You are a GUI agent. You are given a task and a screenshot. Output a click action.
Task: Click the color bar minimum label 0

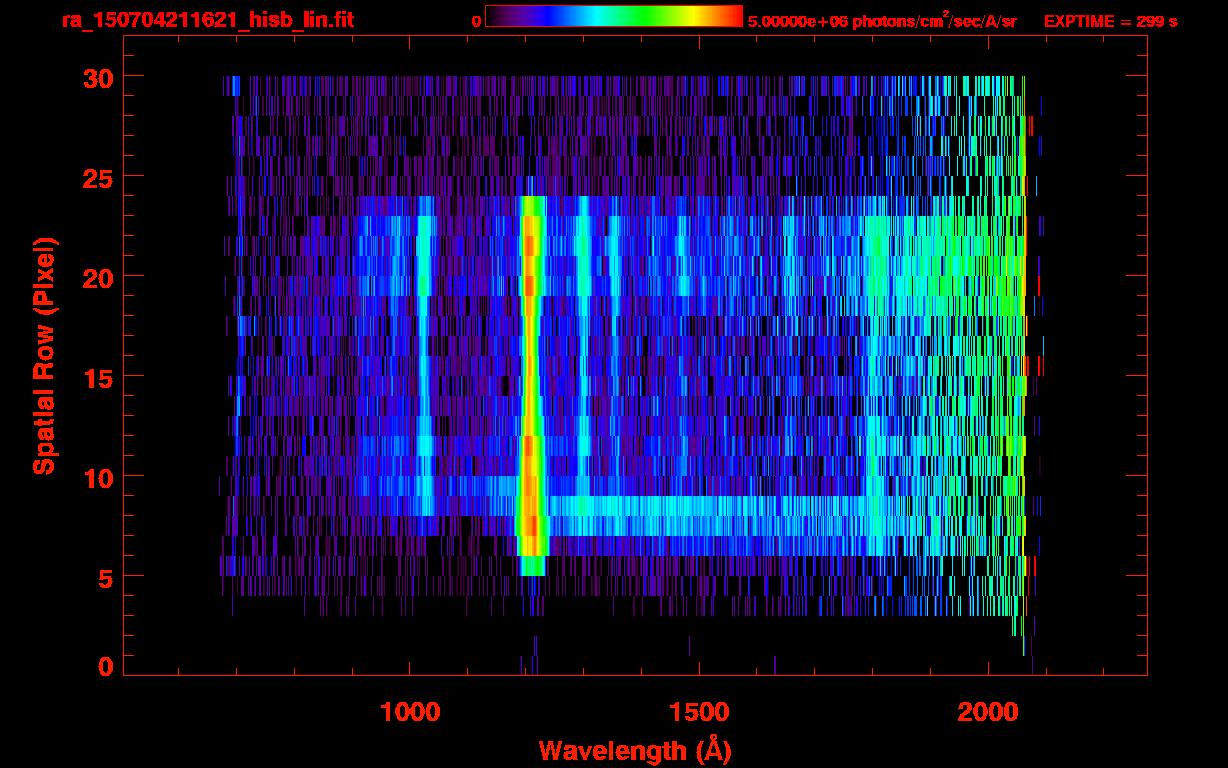point(476,21)
